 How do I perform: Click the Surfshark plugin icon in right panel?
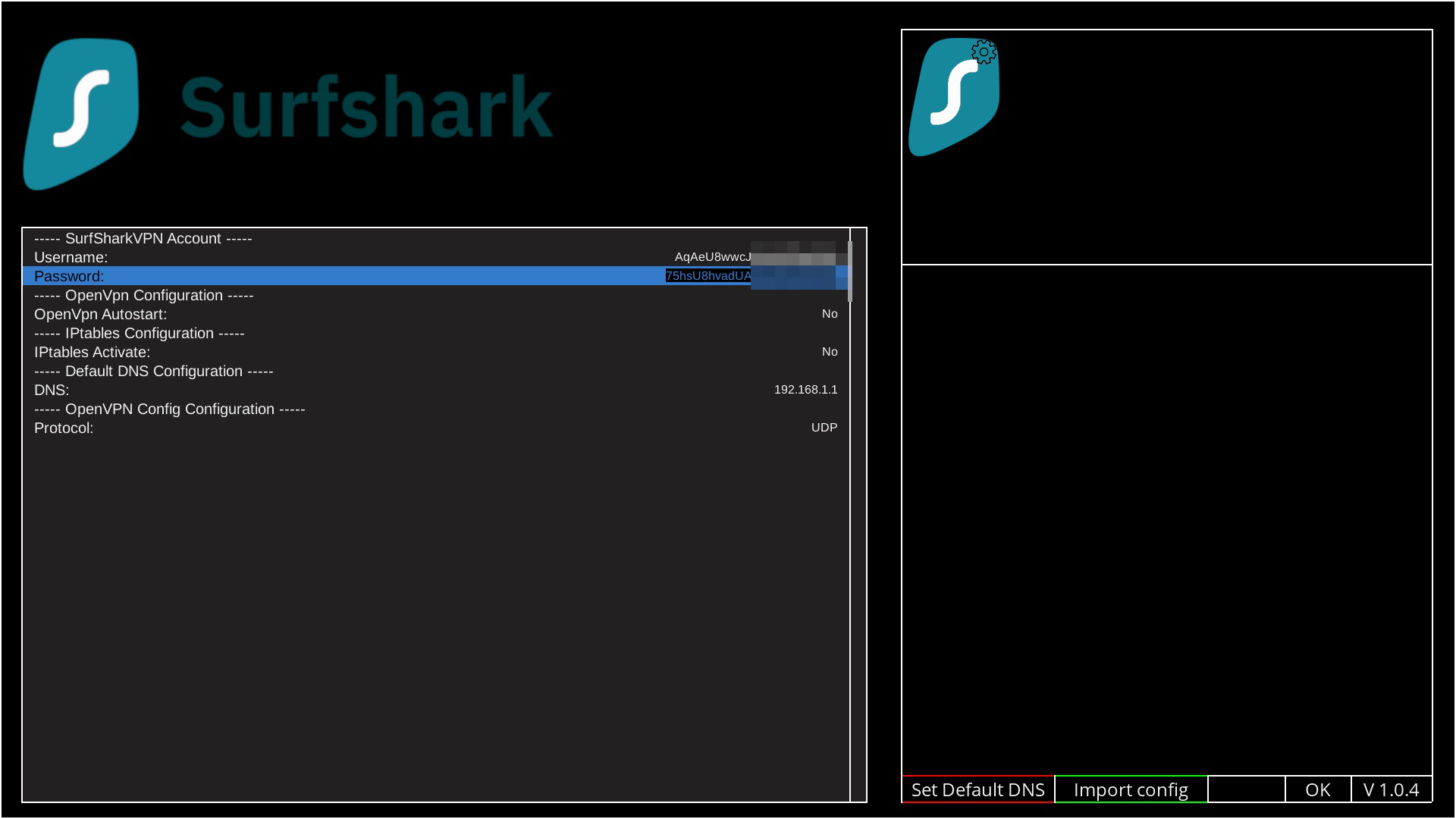coord(952,99)
